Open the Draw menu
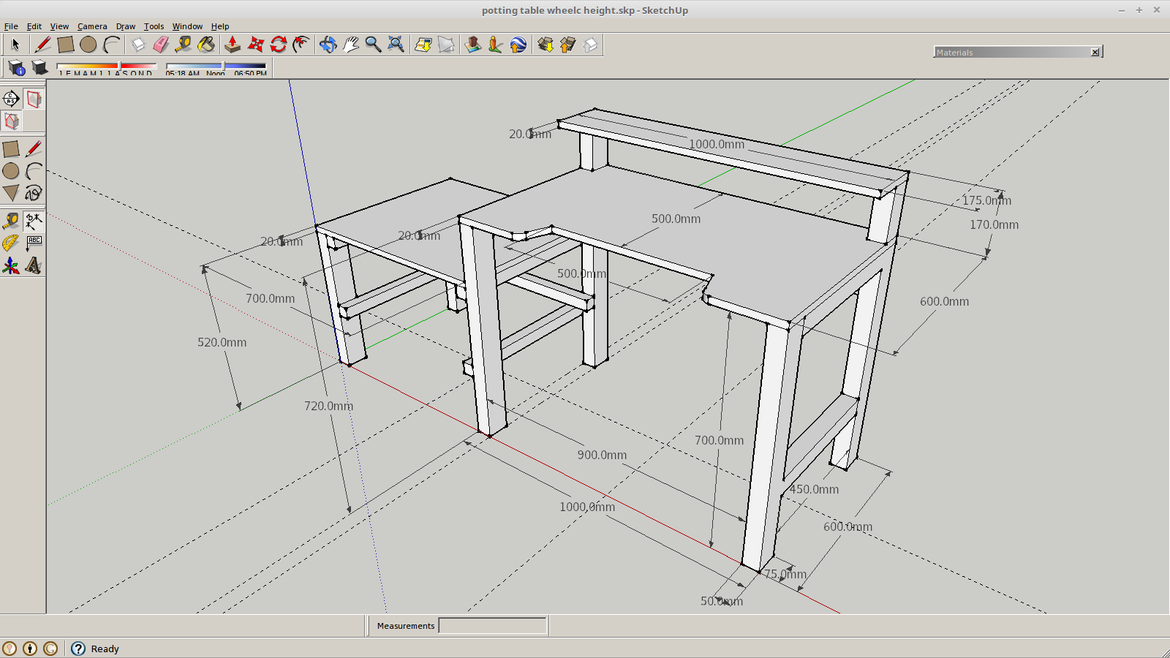The width and height of the screenshot is (1170, 658). tap(125, 27)
